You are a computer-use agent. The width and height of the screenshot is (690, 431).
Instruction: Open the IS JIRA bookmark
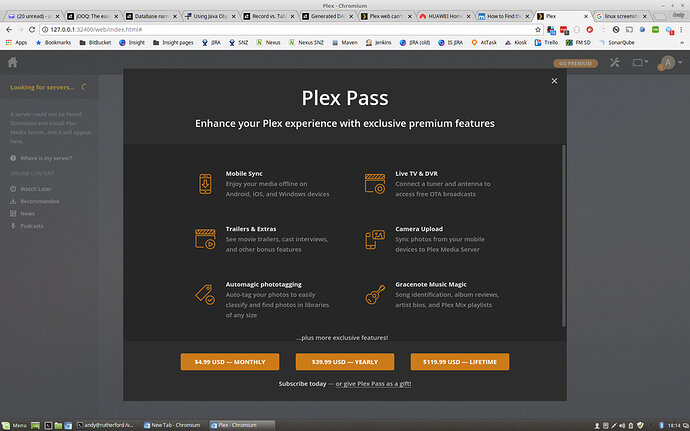click(x=451, y=43)
